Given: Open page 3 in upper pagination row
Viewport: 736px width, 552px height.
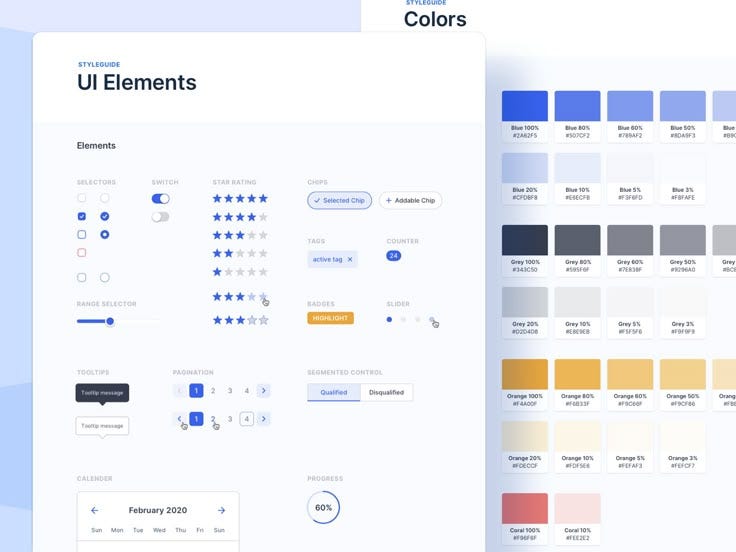Looking at the screenshot, I should (230, 391).
